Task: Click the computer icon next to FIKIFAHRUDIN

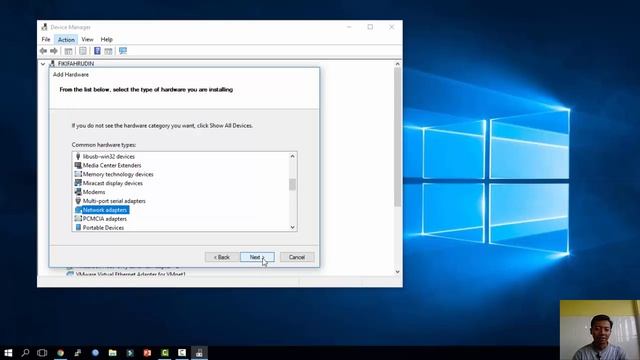Action: 52,64
